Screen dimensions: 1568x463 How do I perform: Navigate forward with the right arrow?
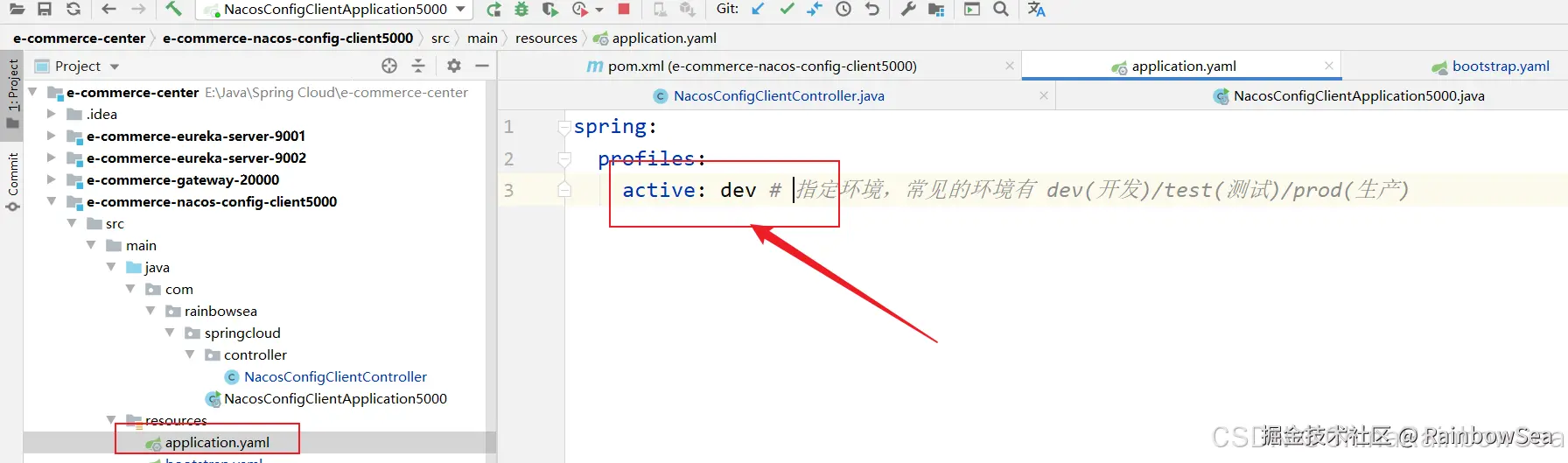point(138,10)
